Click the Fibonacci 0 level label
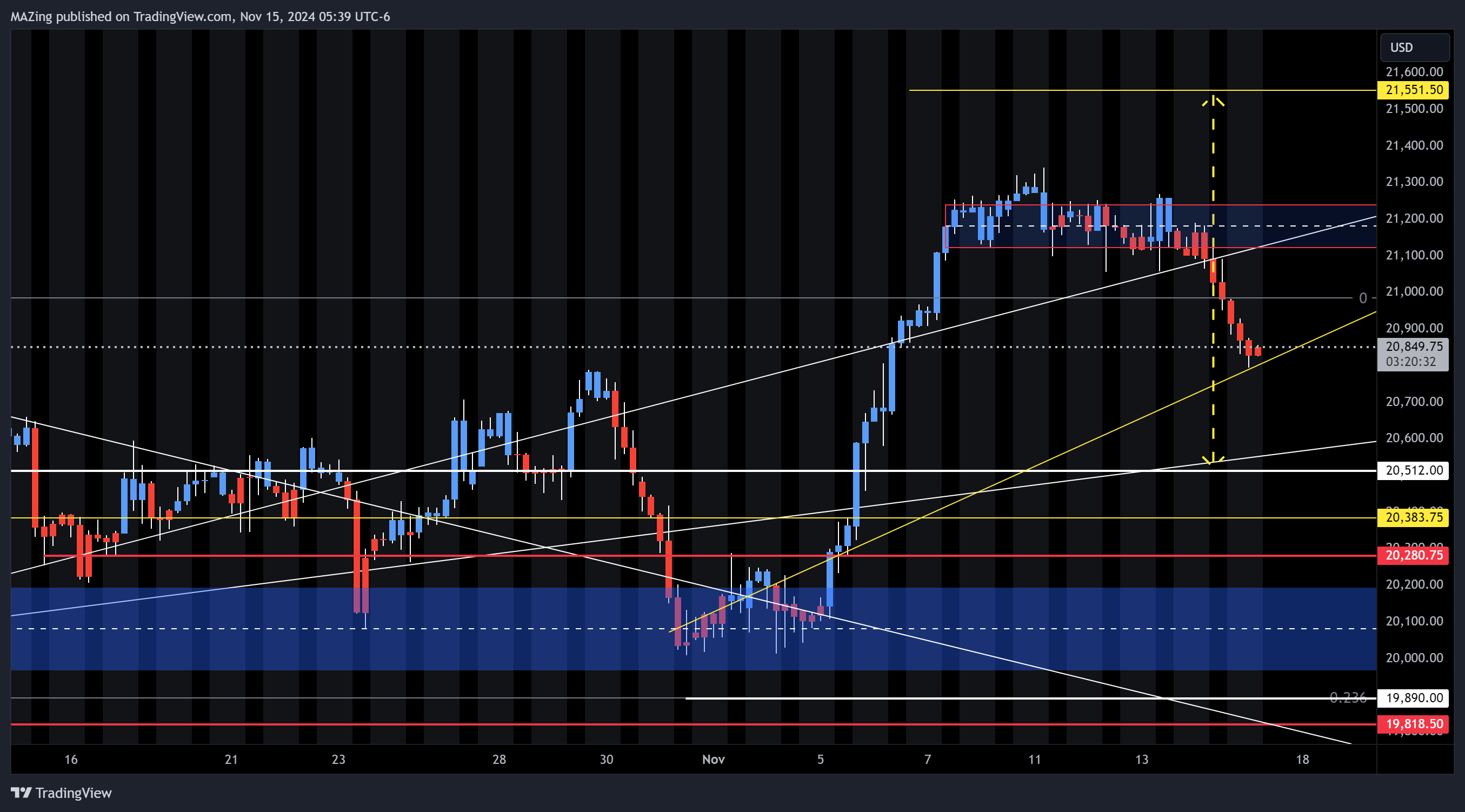The width and height of the screenshot is (1465, 812). pos(1363,298)
